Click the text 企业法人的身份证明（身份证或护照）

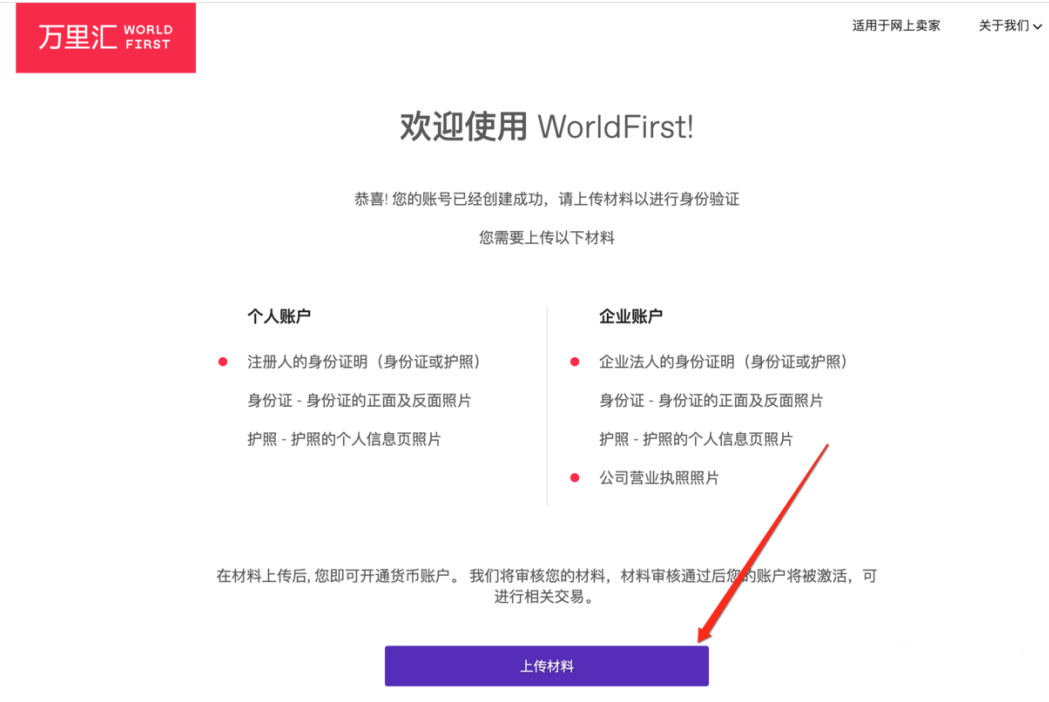point(723,362)
